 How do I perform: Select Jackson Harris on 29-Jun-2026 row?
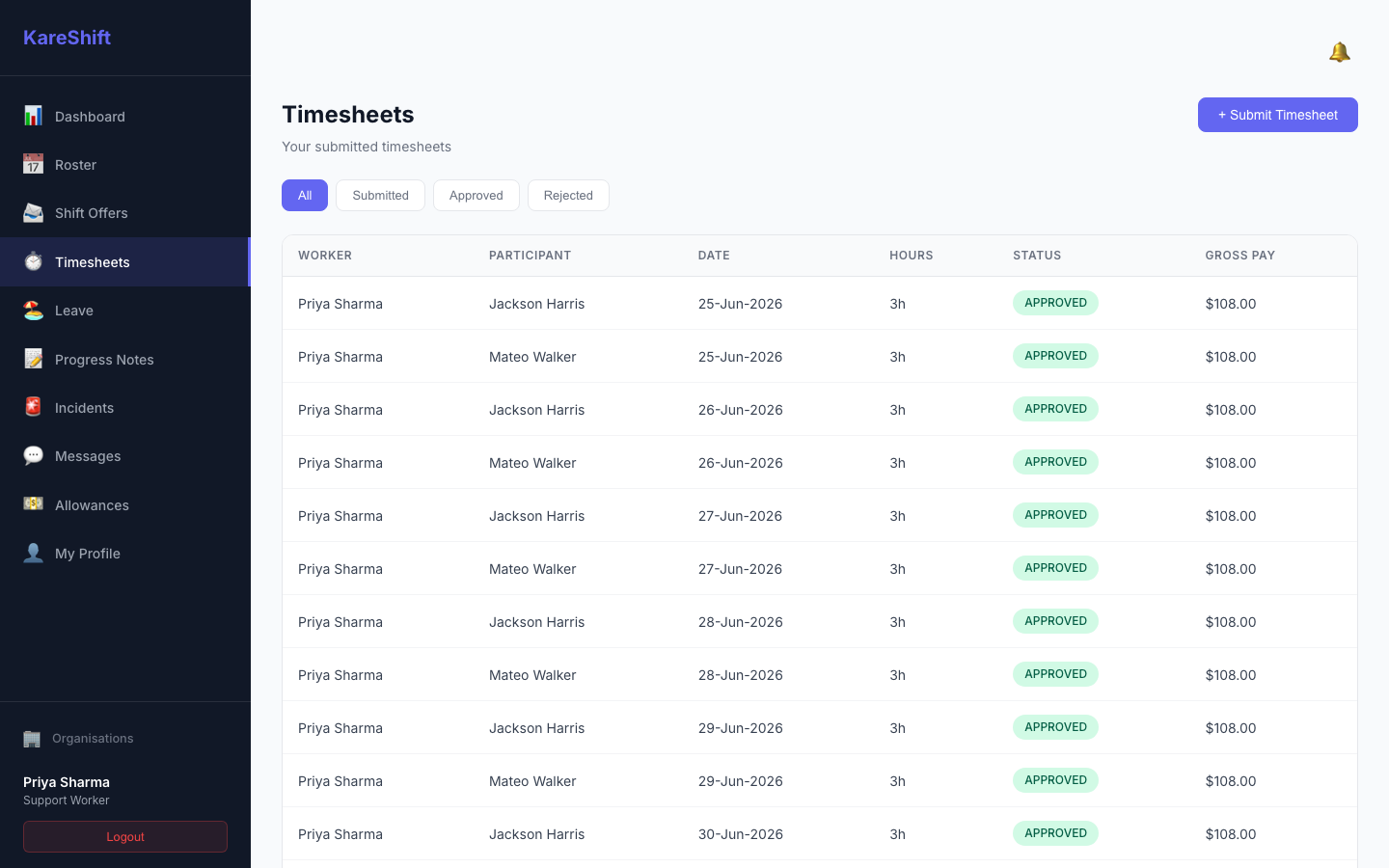coord(820,727)
